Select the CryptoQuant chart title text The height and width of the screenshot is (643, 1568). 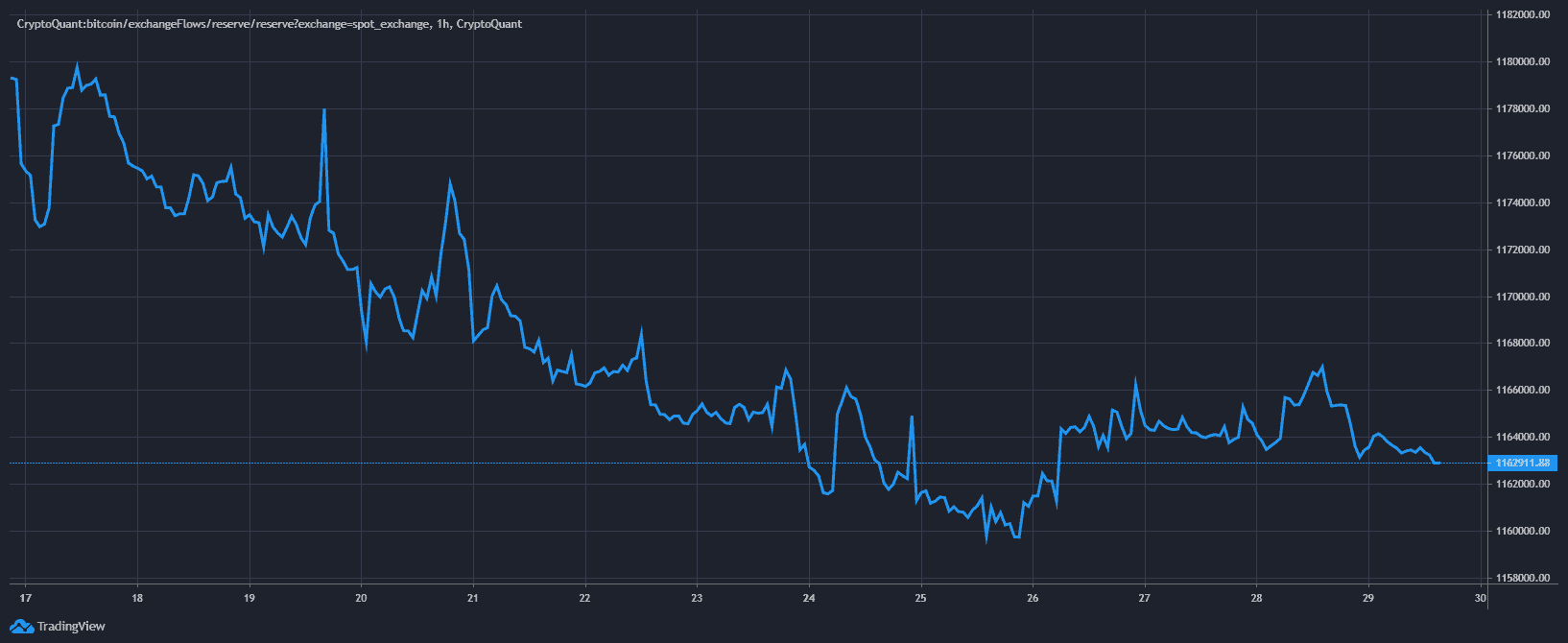(270, 24)
